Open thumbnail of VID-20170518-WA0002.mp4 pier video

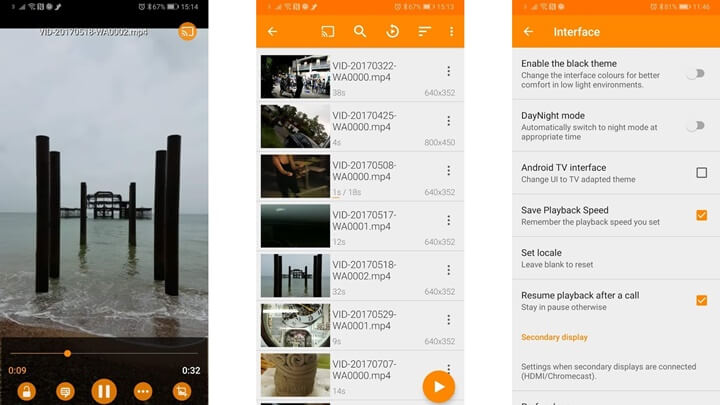295,276
